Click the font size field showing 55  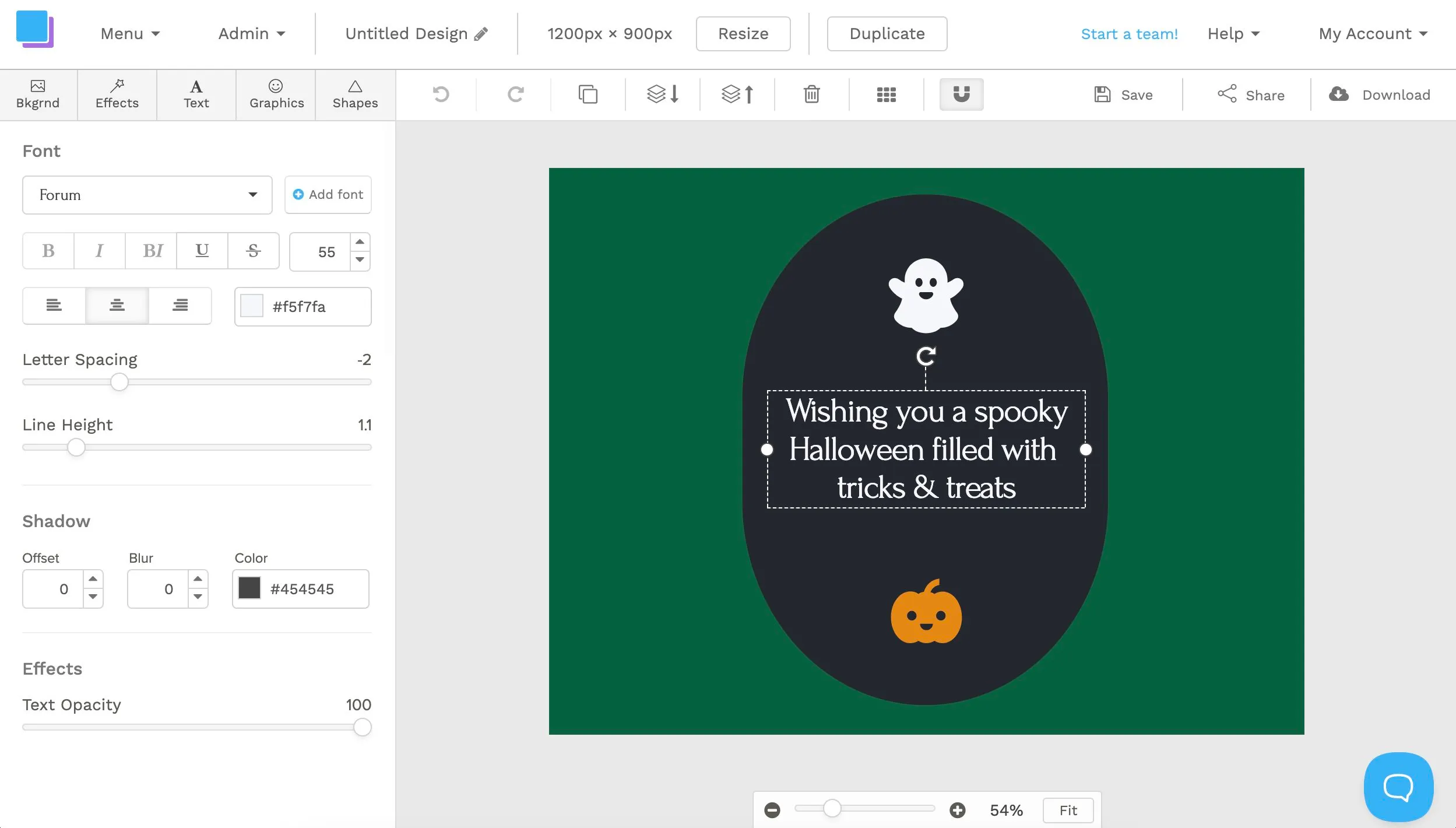click(321, 251)
